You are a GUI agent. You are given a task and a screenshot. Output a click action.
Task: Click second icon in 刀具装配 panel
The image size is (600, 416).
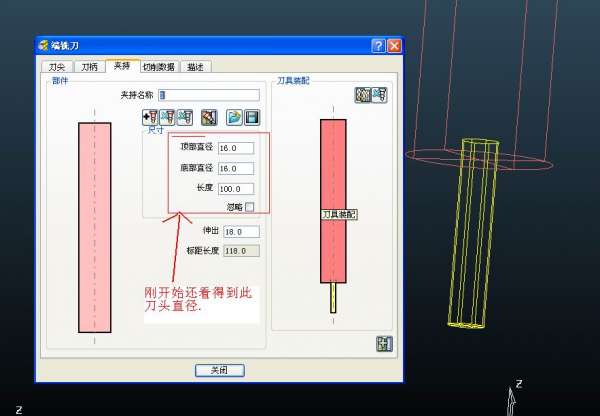379,95
